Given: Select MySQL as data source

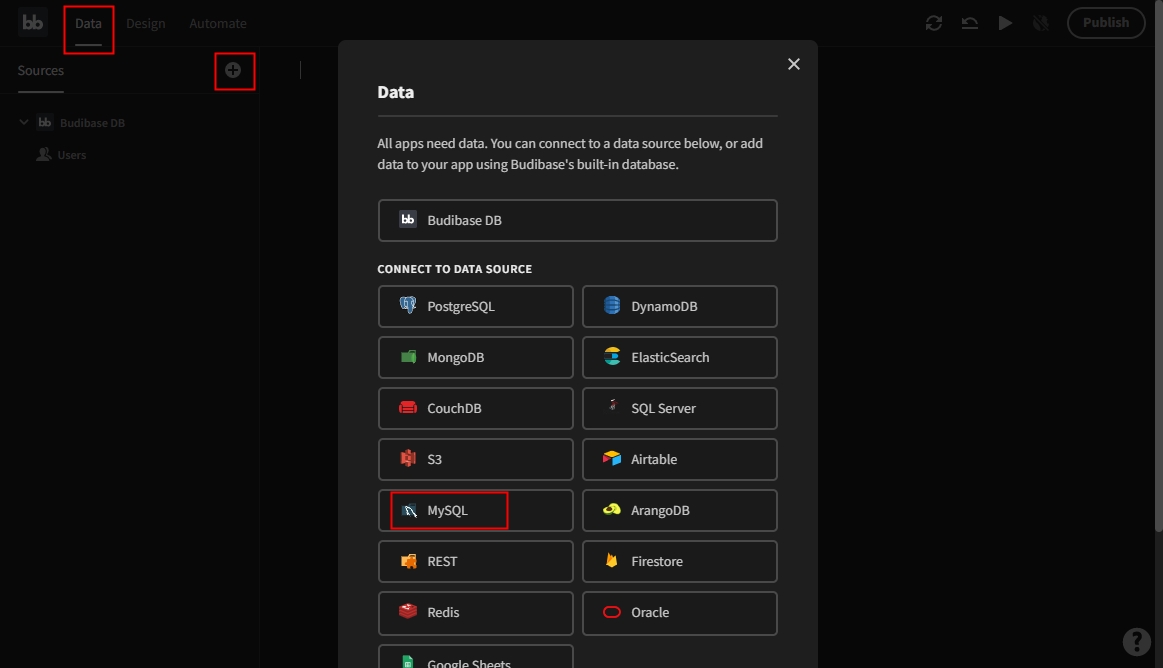Looking at the screenshot, I should coord(475,510).
